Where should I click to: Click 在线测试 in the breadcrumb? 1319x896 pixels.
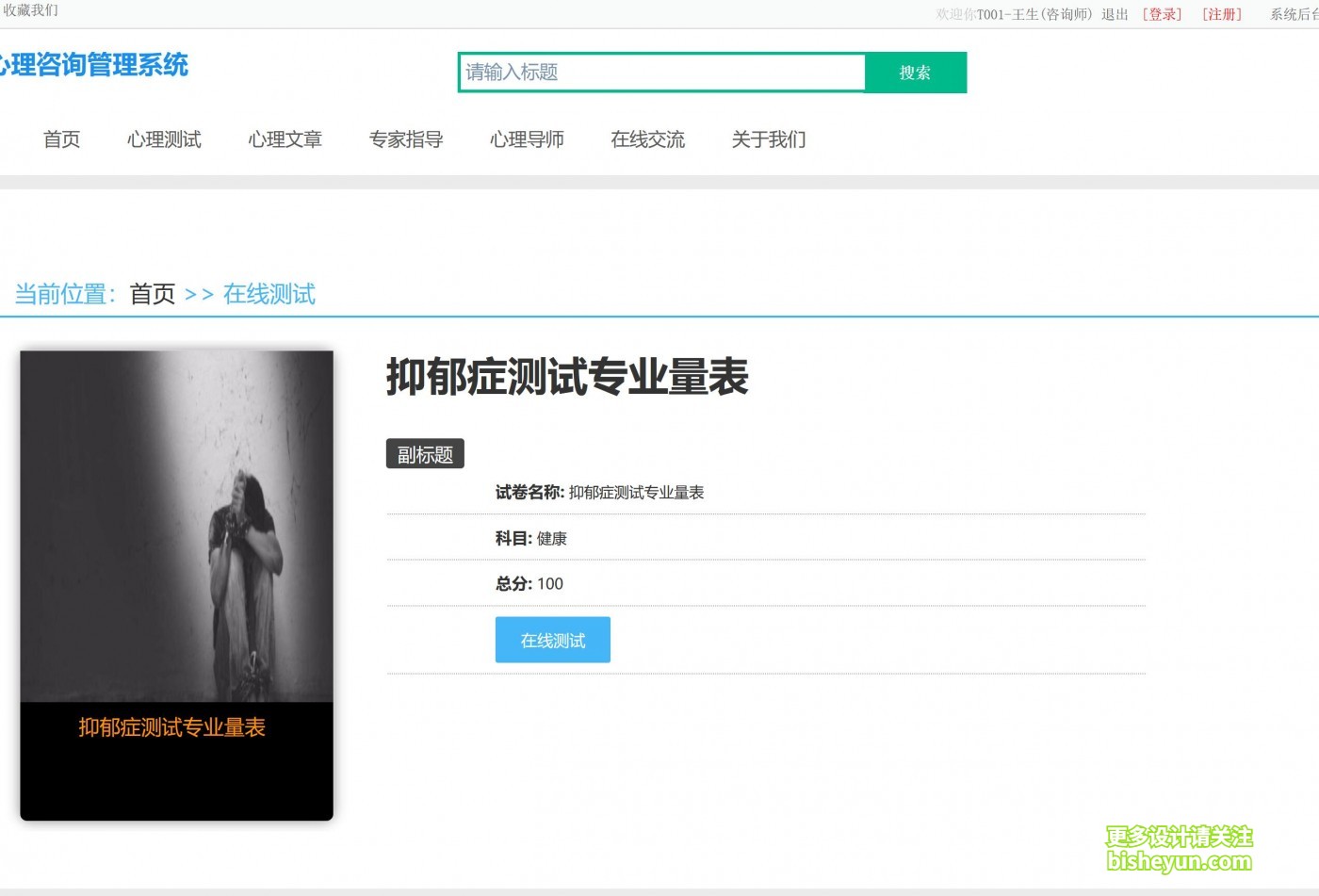269,294
